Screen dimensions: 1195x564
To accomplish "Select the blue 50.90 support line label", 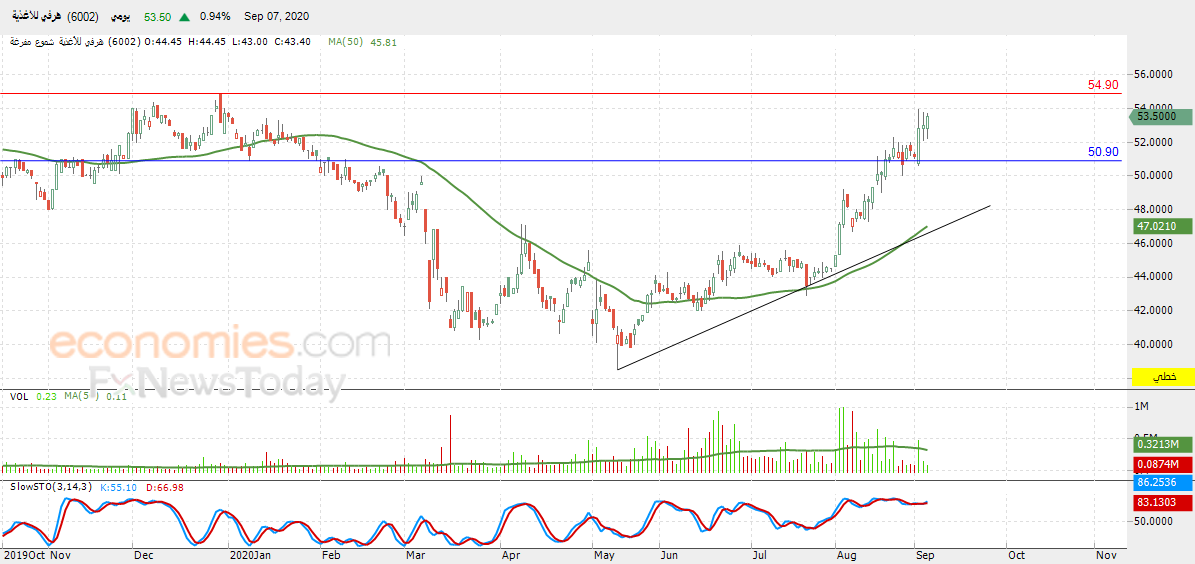I will 1102,152.
